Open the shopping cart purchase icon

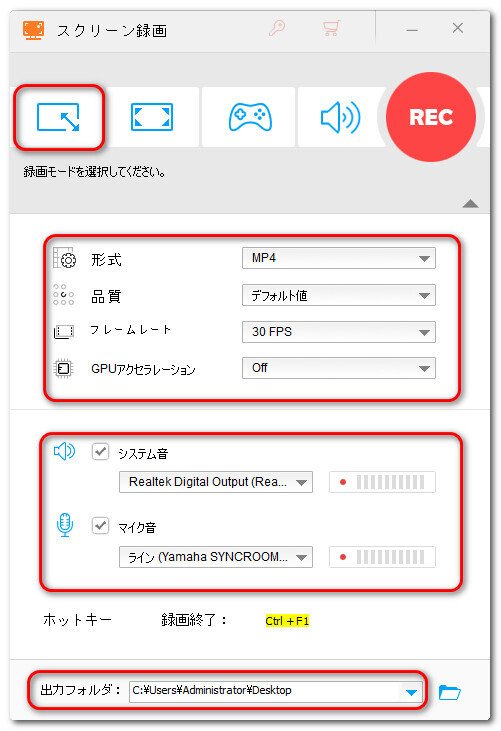[331, 28]
